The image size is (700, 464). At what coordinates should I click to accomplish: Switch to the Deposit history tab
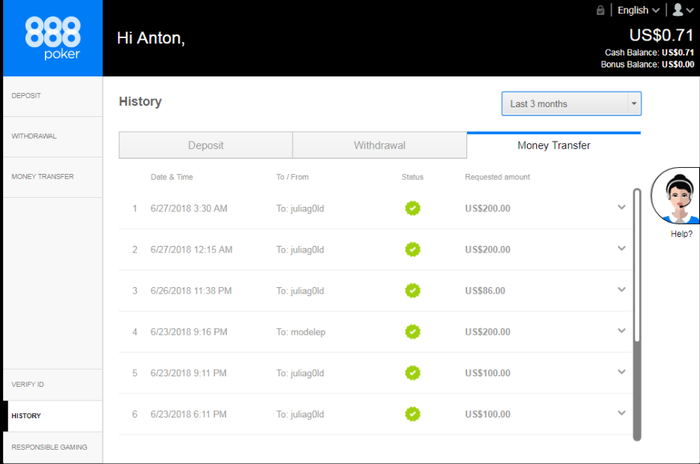pos(205,145)
